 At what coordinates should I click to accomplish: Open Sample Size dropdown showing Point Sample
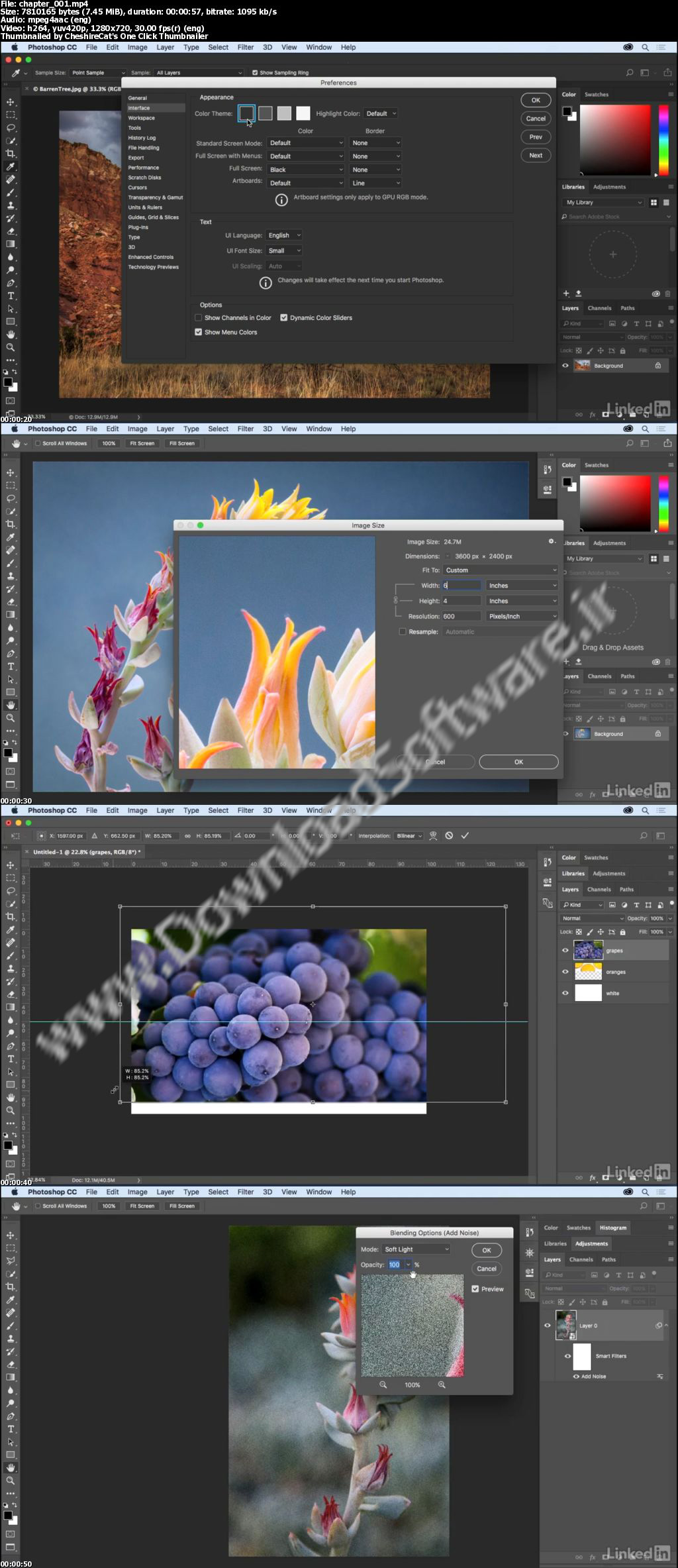[98, 73]
